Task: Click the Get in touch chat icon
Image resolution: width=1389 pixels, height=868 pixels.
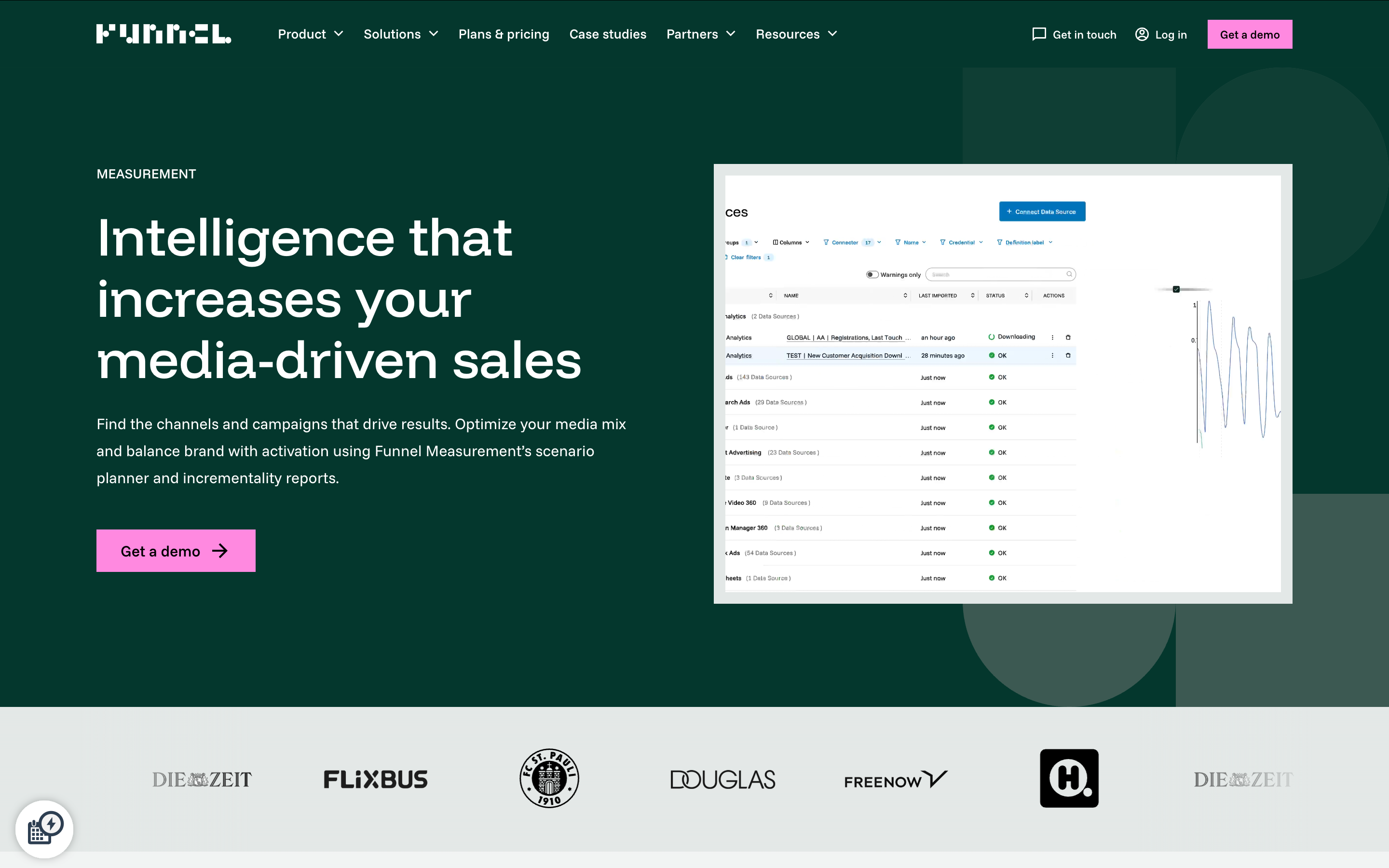Action: (1038, 34)
